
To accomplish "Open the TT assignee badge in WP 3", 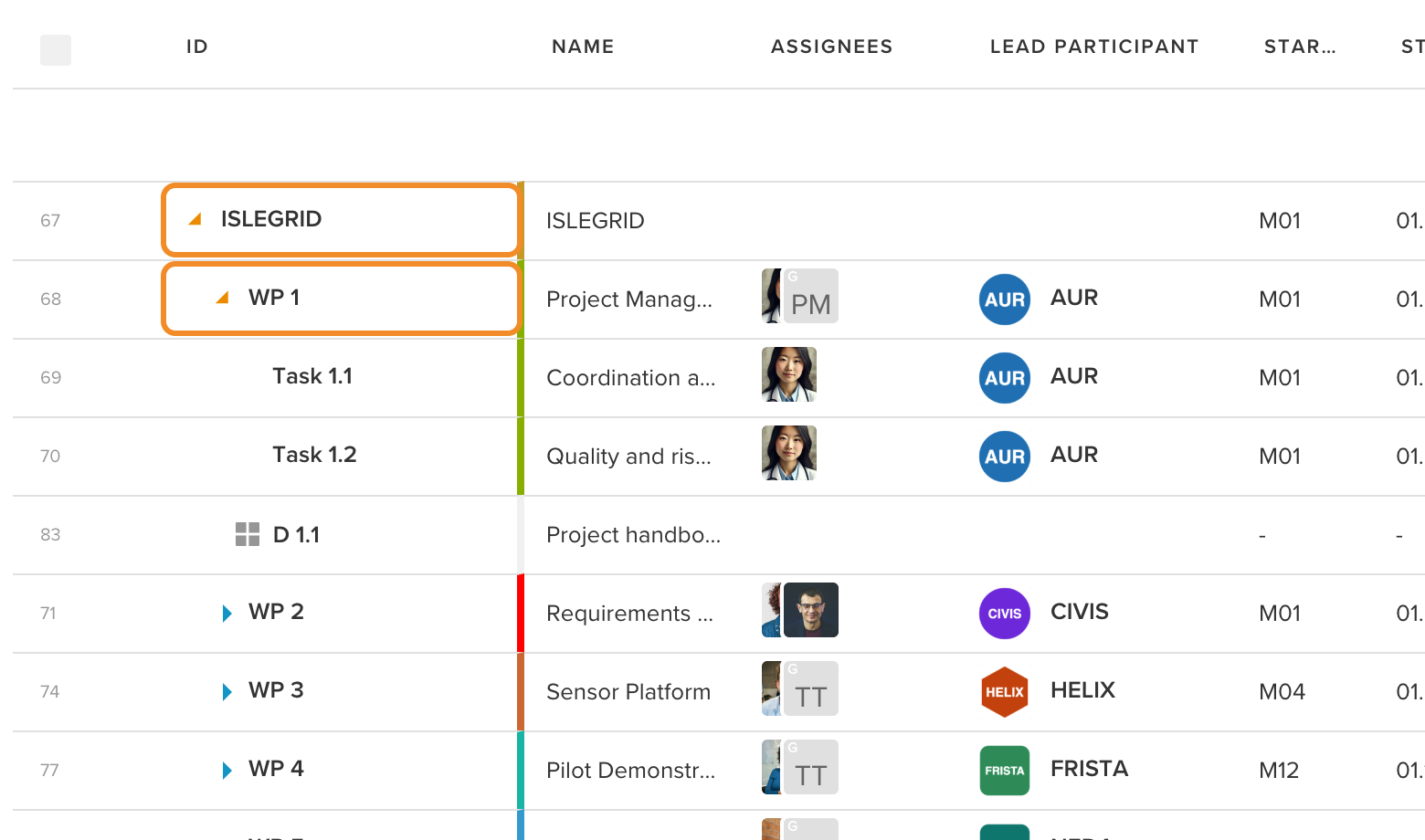I will click(811, 688).
